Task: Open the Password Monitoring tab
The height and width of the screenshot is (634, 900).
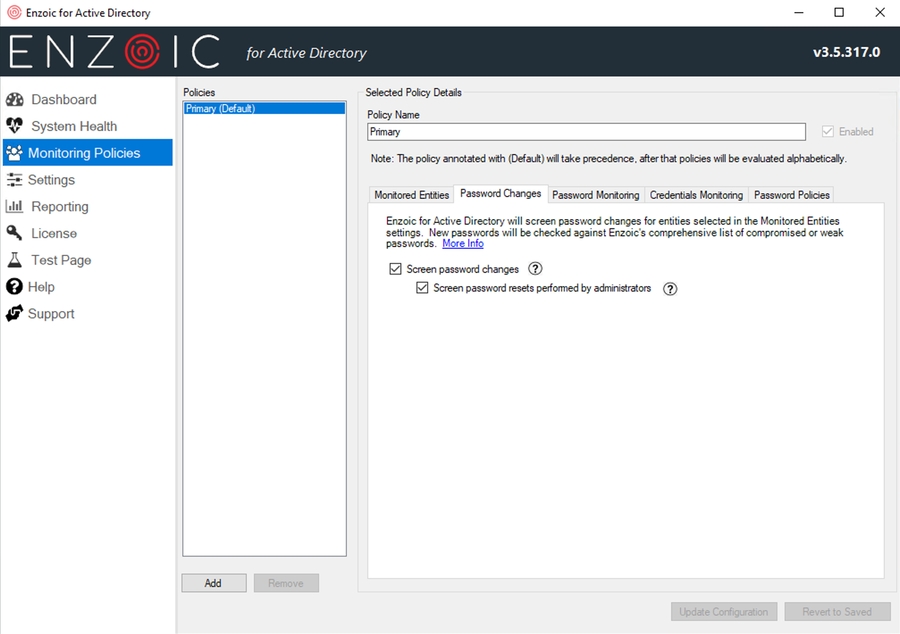Action: (595, 195)
